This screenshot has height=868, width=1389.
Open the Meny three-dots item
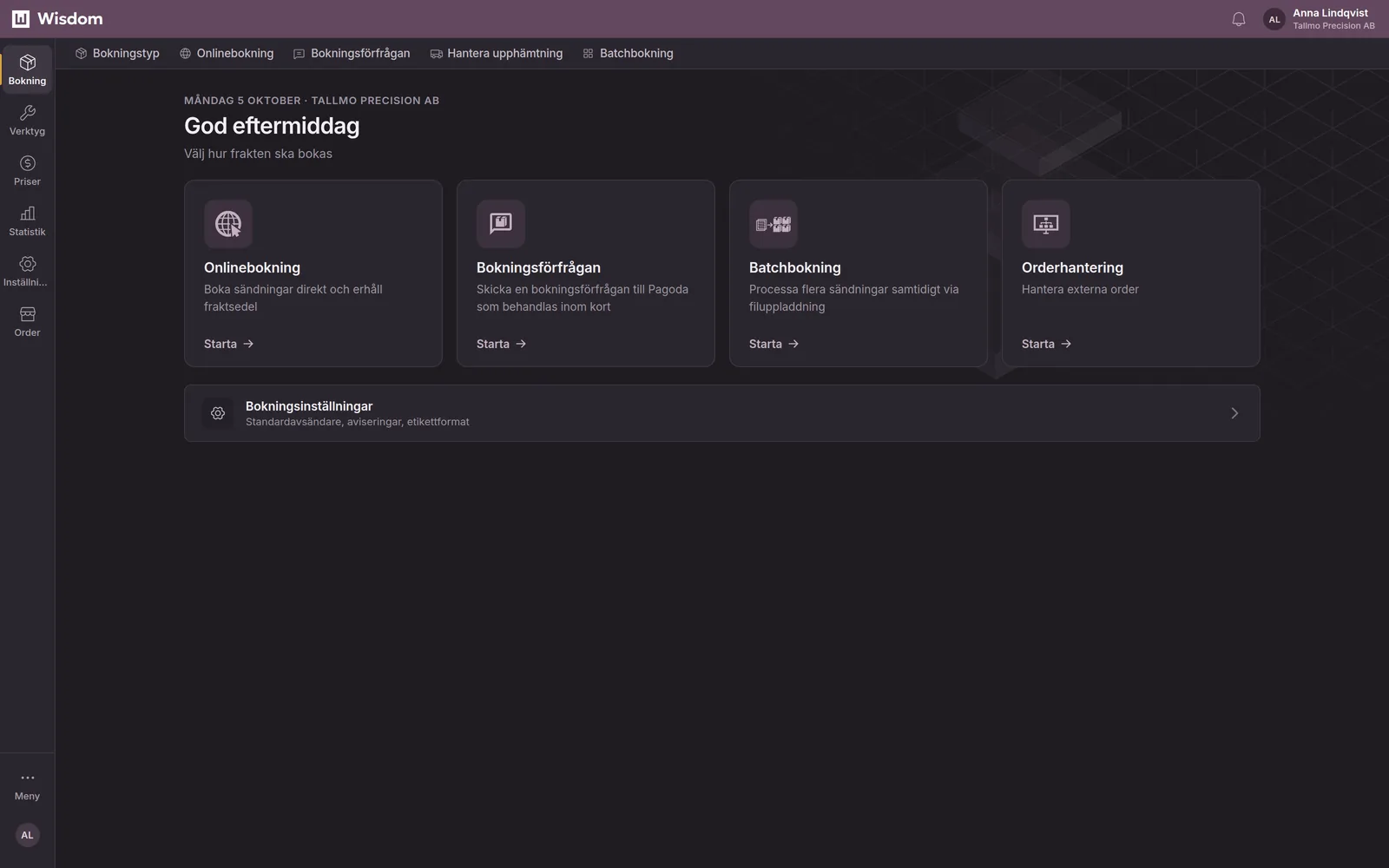point(27,785)
